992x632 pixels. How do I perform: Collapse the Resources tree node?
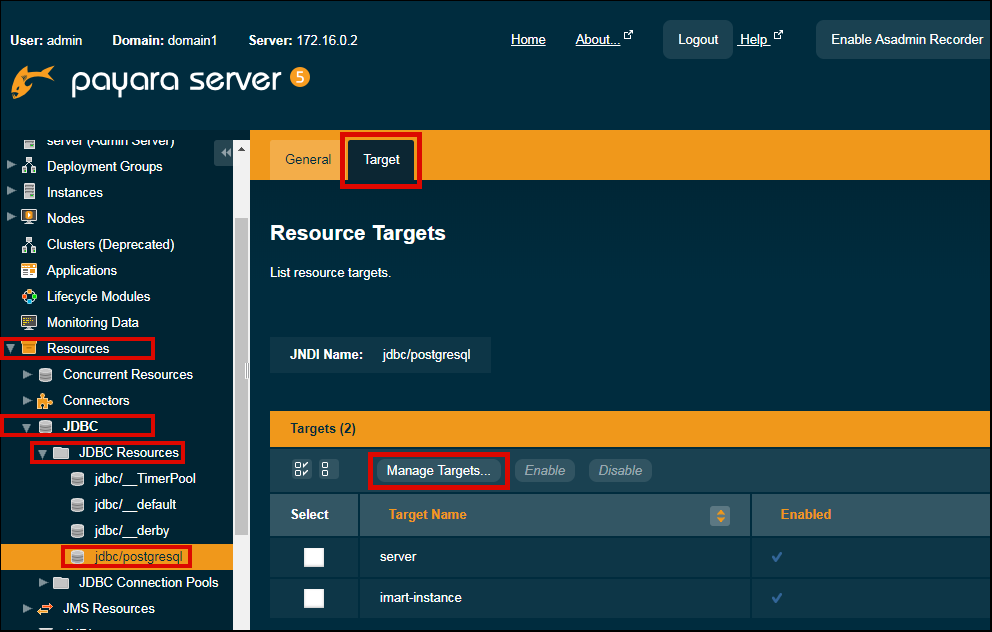[11, 348]
